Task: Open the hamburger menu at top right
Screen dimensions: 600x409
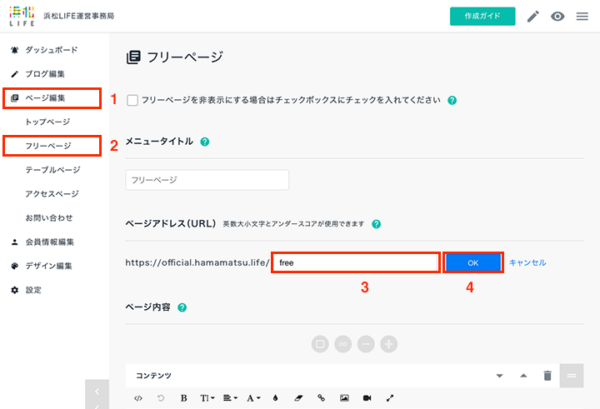Action: point(582,16)
